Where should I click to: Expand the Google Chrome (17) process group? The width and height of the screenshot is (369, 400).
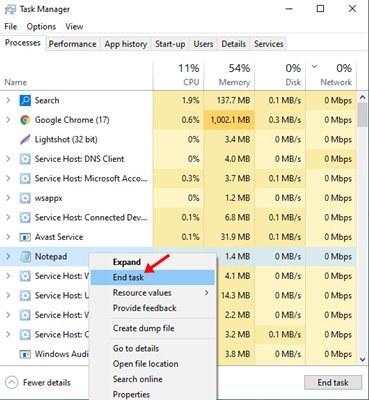9,120
